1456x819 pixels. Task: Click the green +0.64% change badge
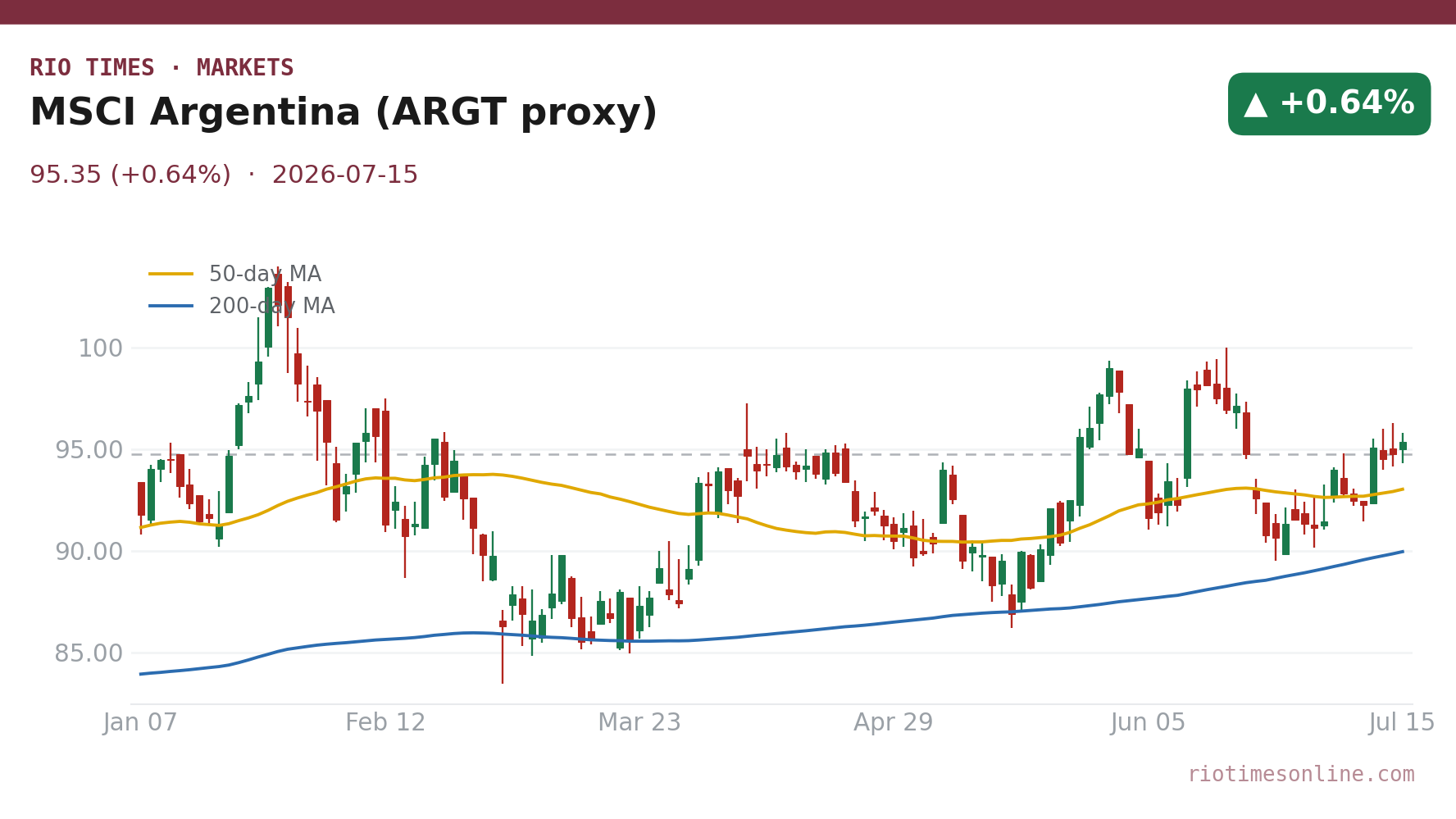point(1329,104)
